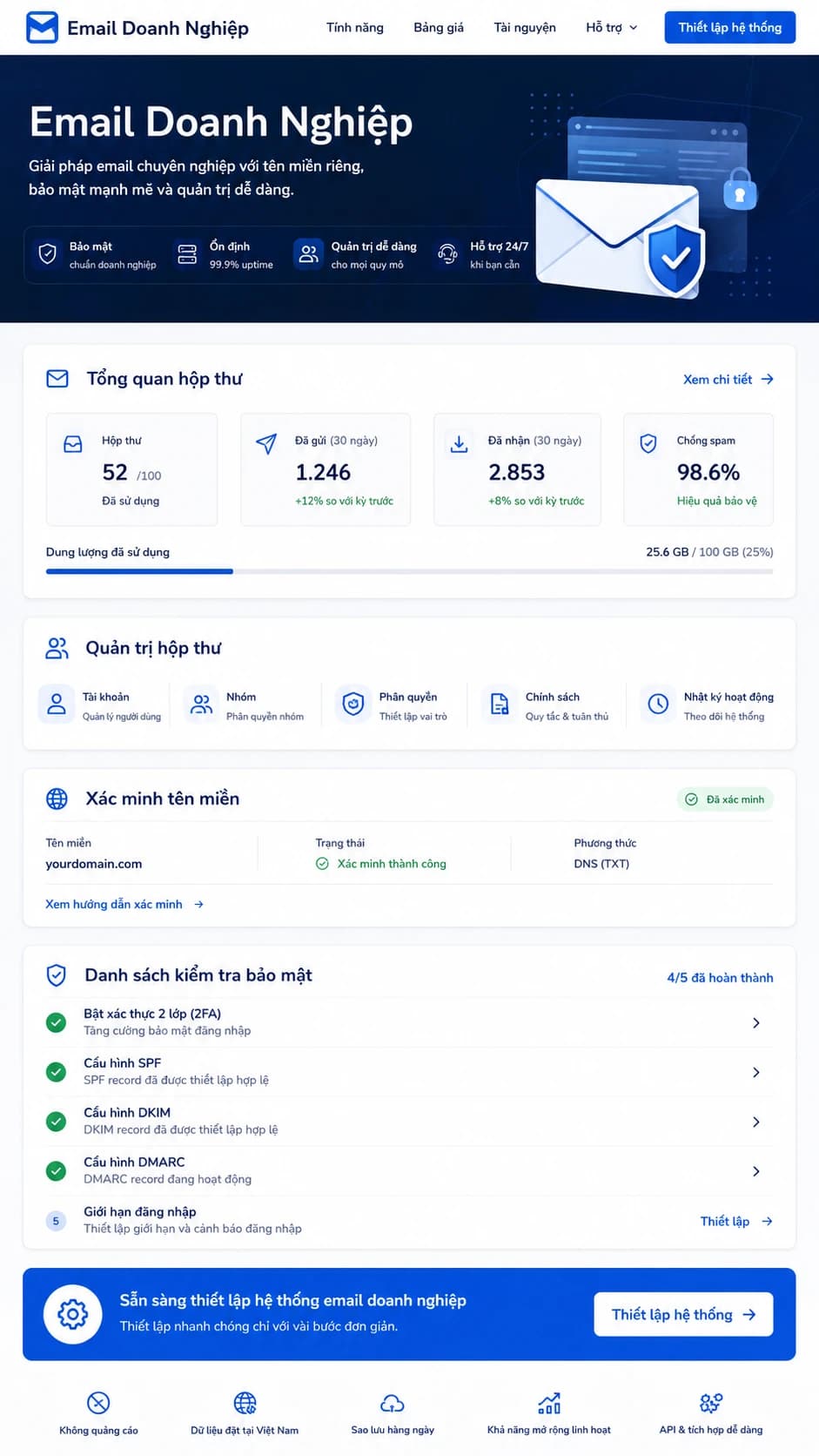Open the Phân quyền shield icon

pos(352,704)
